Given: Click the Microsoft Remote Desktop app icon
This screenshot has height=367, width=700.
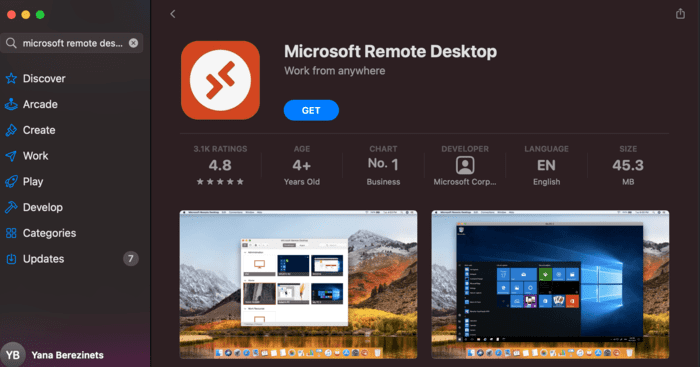Looking at the screenshot, I should tap(221, 80).
